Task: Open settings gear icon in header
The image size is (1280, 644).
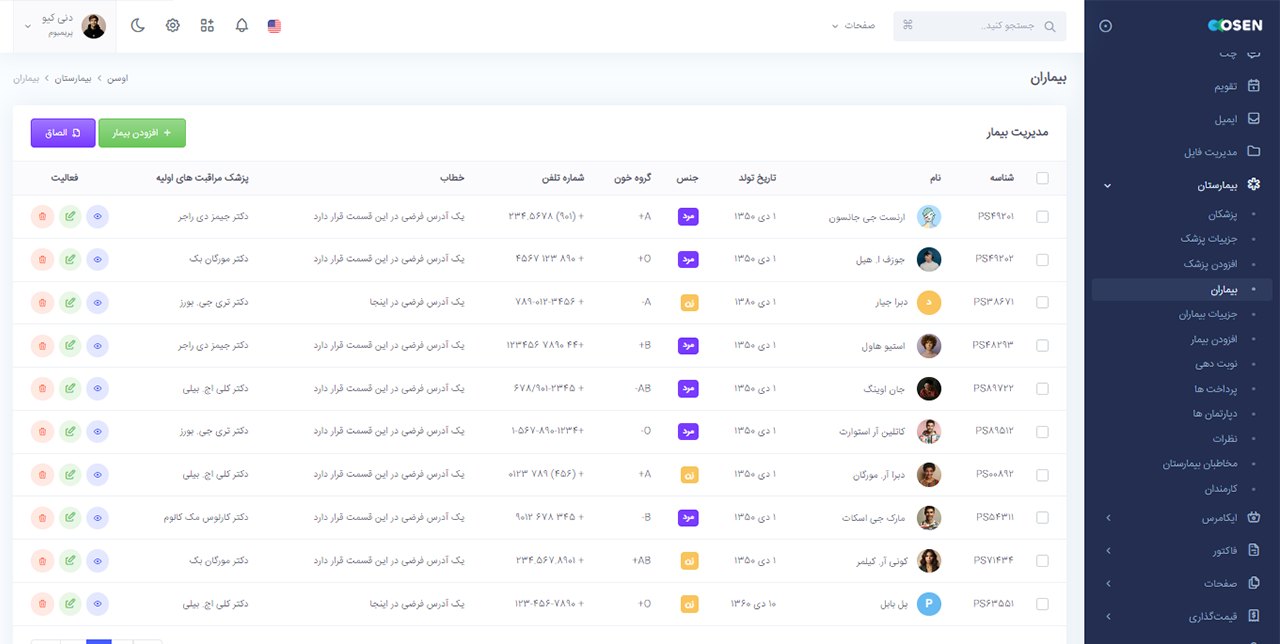Action: point(173,26)
